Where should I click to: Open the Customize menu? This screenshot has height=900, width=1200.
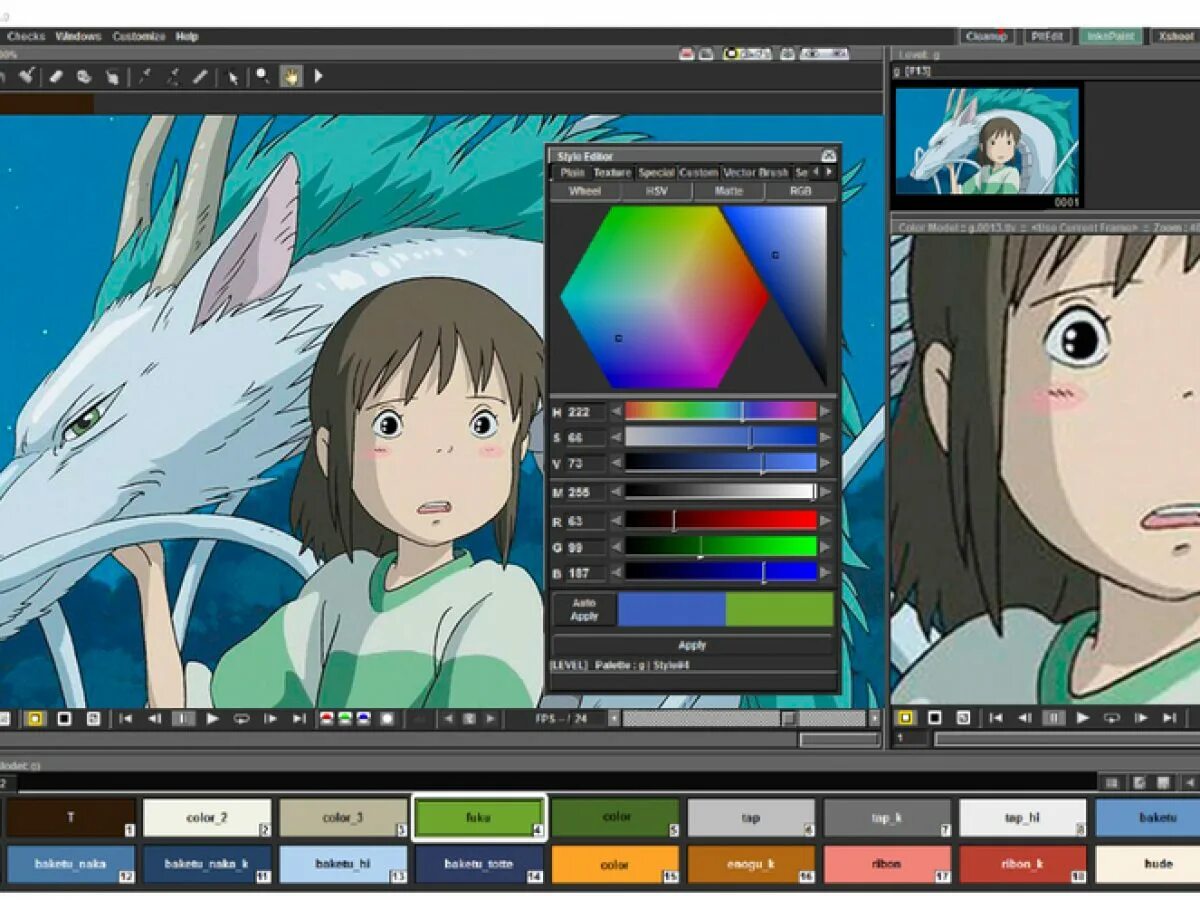click(x=139, y=36)
